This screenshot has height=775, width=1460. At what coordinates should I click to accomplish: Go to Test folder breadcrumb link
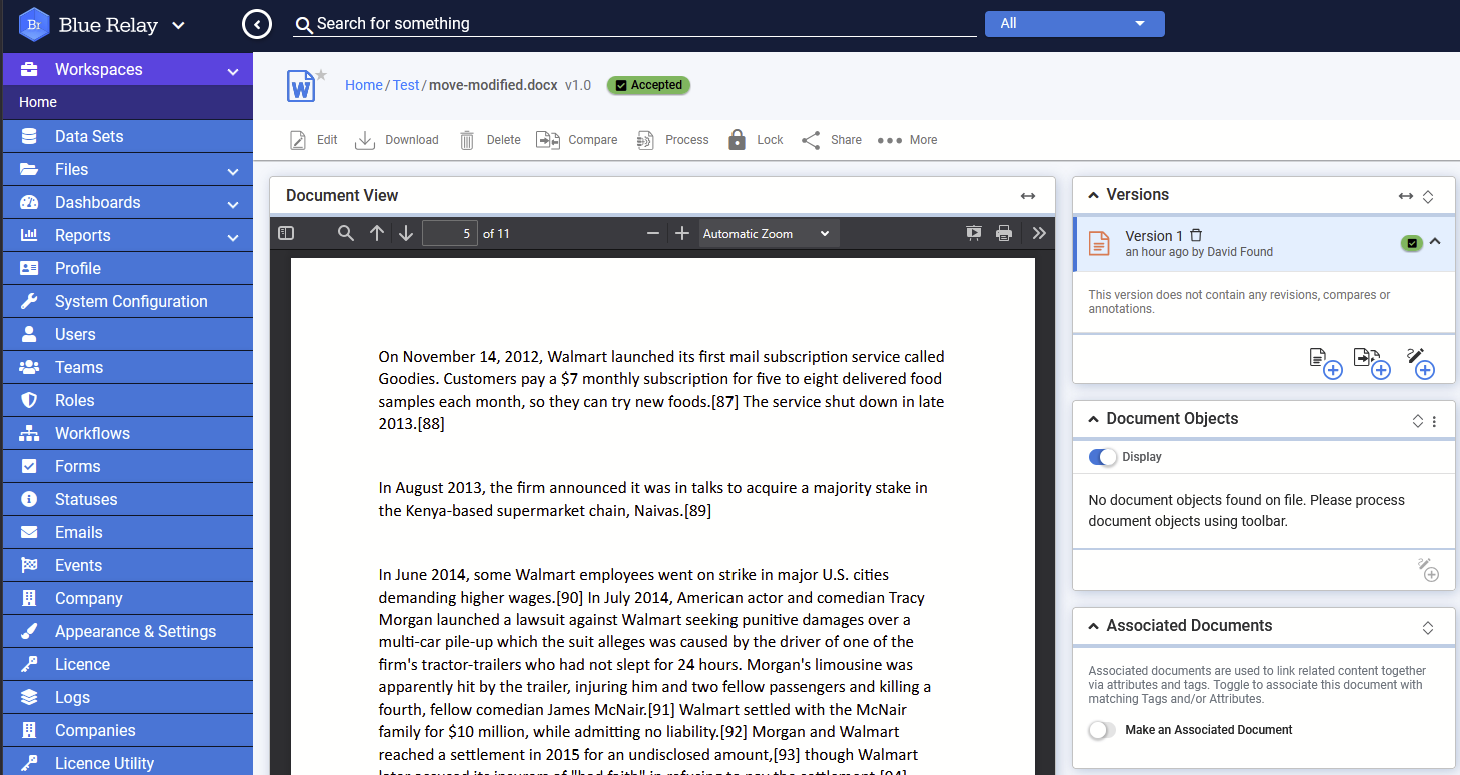(406, 85)
